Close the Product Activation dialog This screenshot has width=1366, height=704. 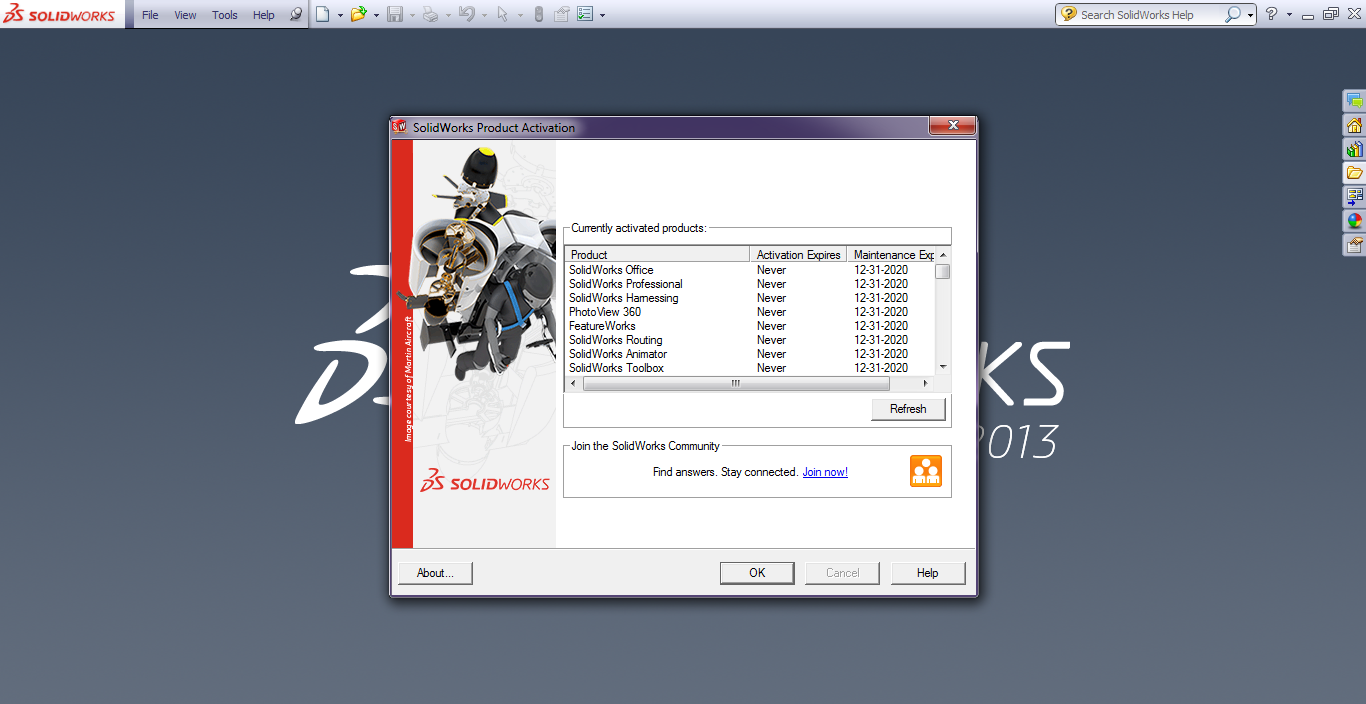pos(952,126)
